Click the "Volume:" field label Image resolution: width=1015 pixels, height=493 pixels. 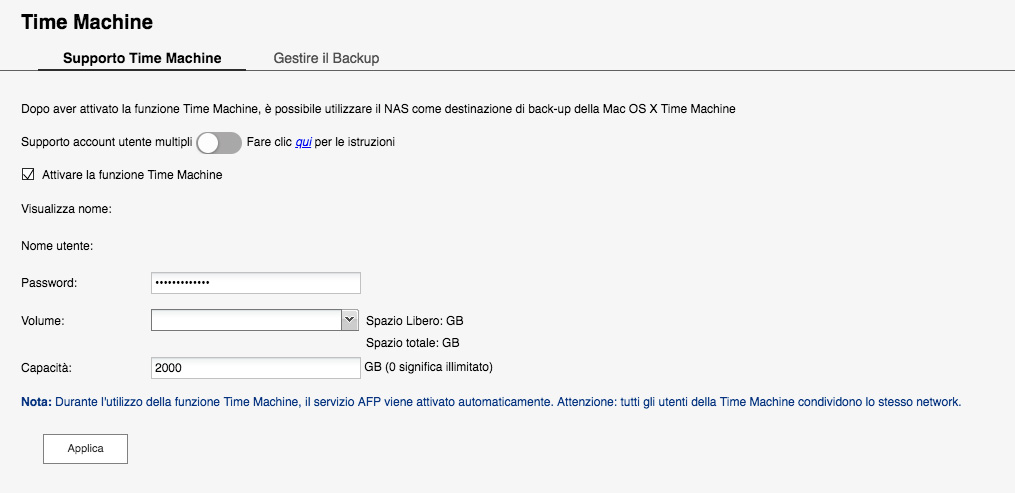pyautogui.click(x=43, y=321)
